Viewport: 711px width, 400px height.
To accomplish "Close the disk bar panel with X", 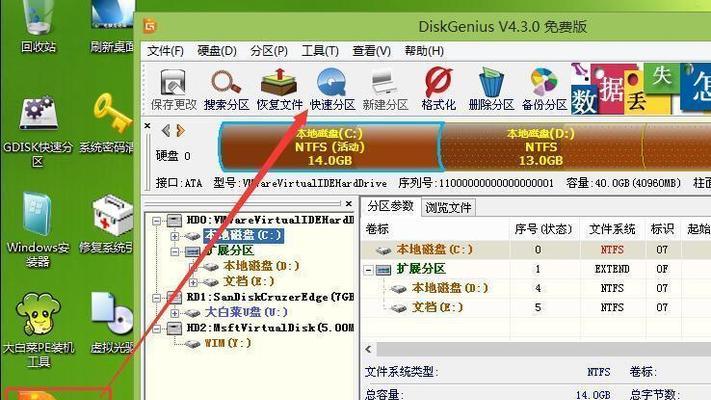I will (148, 126).
